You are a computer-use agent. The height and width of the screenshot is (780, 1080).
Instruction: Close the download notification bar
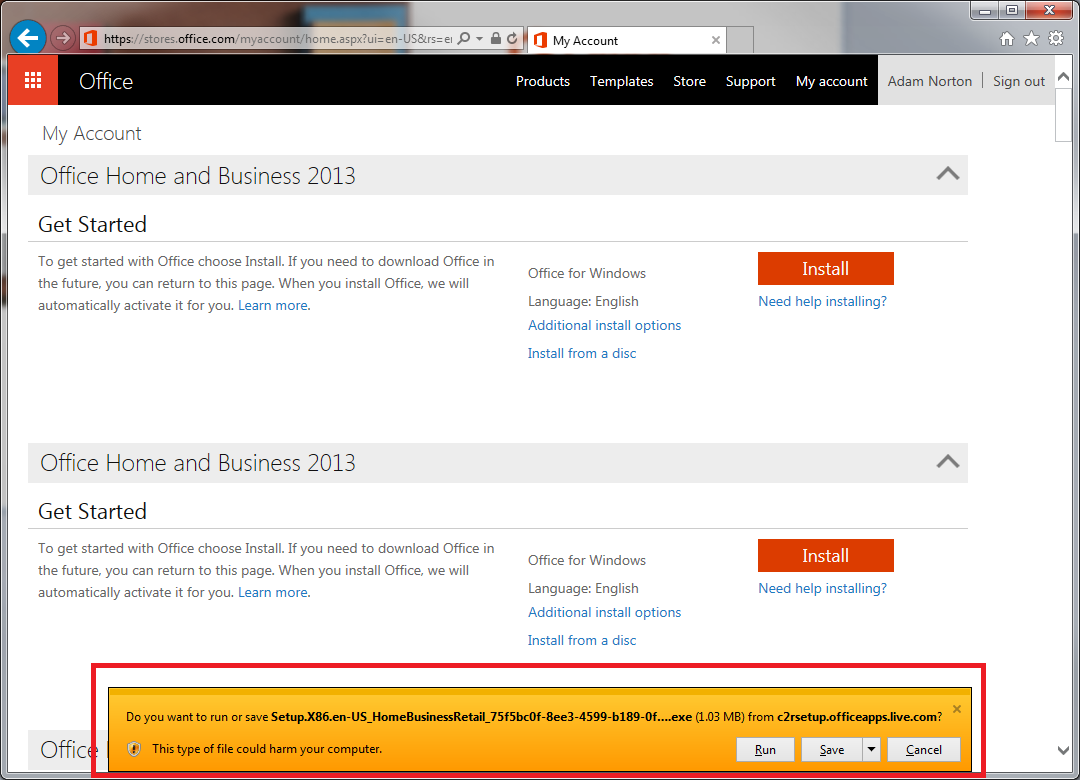pyautogui.click(x=957, y=709)
